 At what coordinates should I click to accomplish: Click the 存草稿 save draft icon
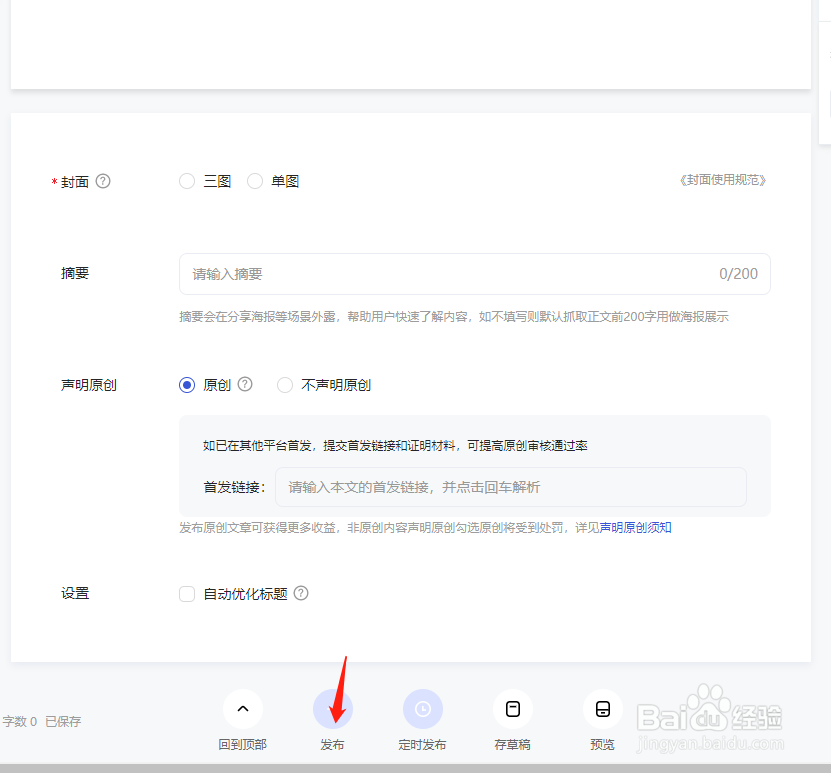click(x=512, y=708)
